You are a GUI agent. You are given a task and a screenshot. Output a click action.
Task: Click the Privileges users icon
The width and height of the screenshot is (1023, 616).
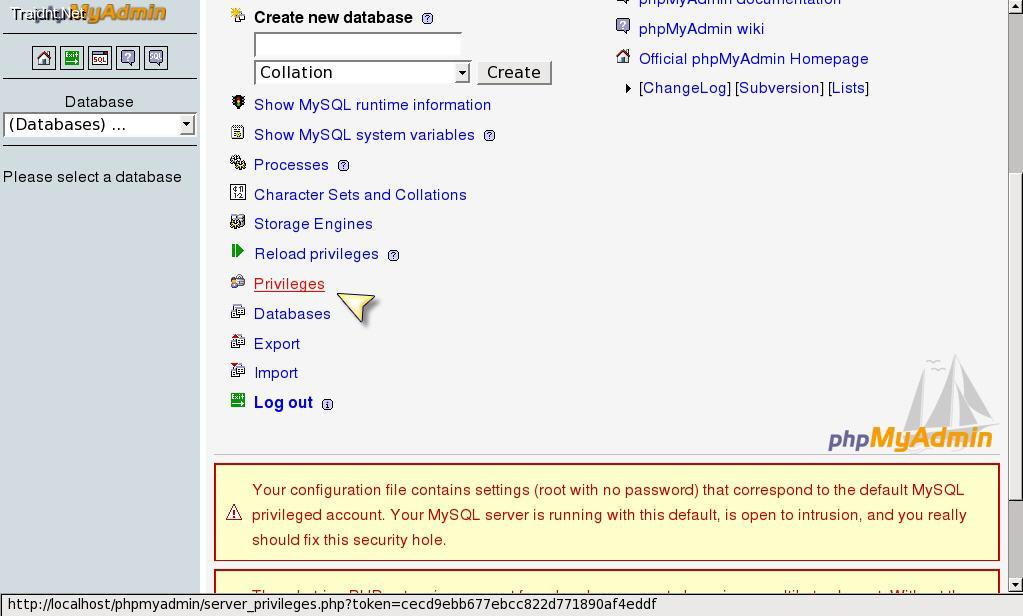pyautogui.click(x=237, y=282)
